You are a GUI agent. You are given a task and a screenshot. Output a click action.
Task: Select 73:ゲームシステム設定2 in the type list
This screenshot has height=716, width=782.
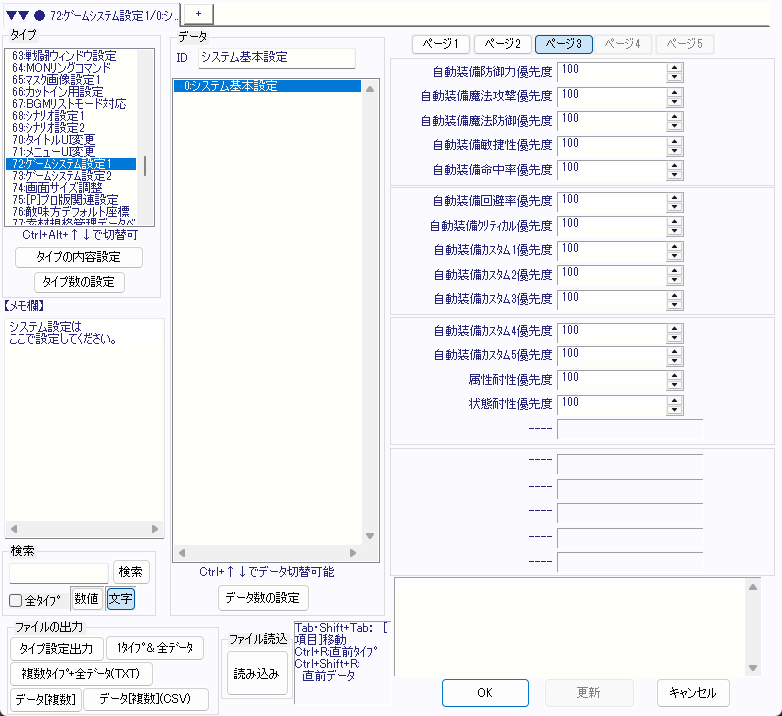click(x=68, y=175)
